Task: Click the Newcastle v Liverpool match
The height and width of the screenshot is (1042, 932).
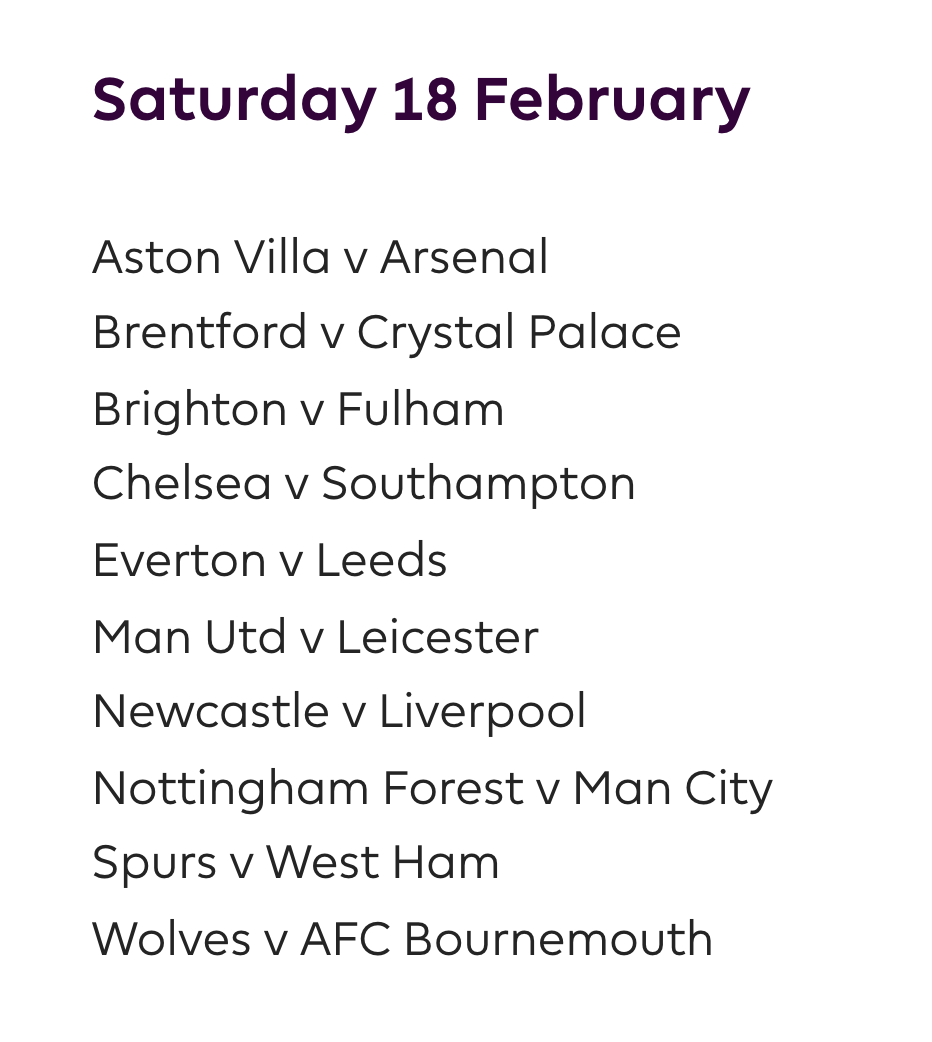Action: pos(339,712)
